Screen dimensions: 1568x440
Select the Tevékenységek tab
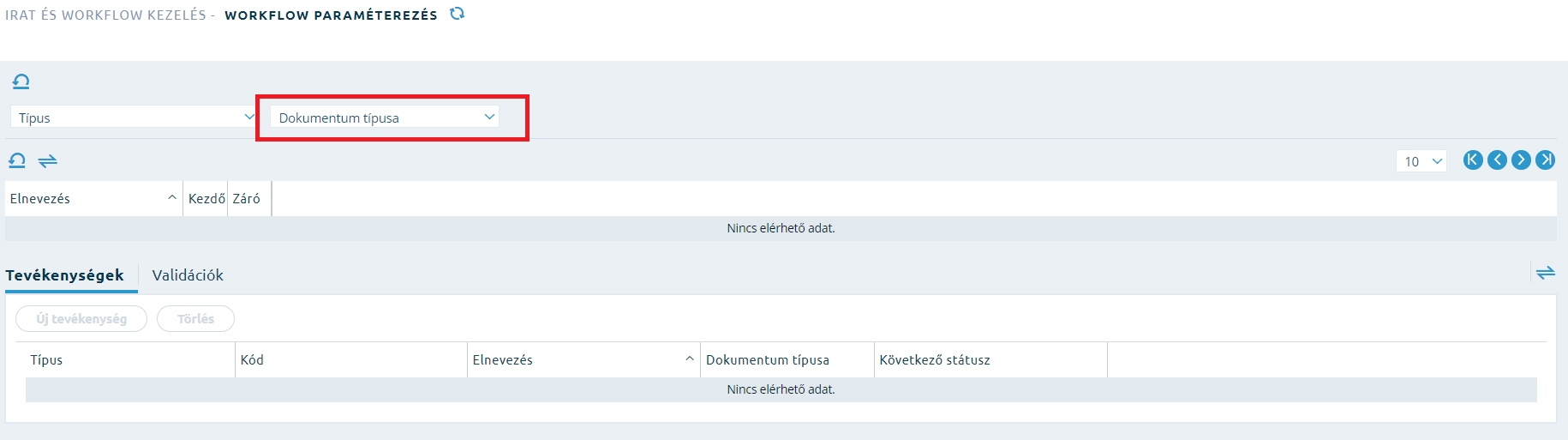(x=64, y=274)
